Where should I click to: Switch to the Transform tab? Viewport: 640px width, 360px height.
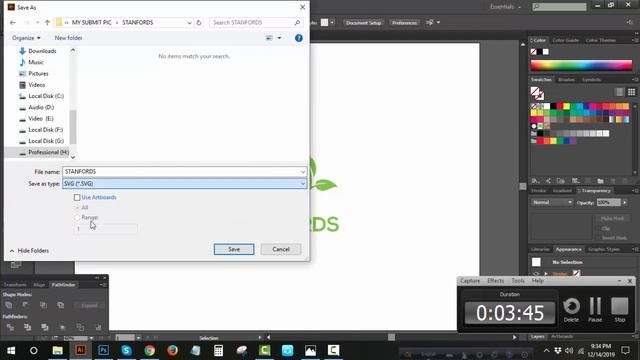click(x=15, y=285)
